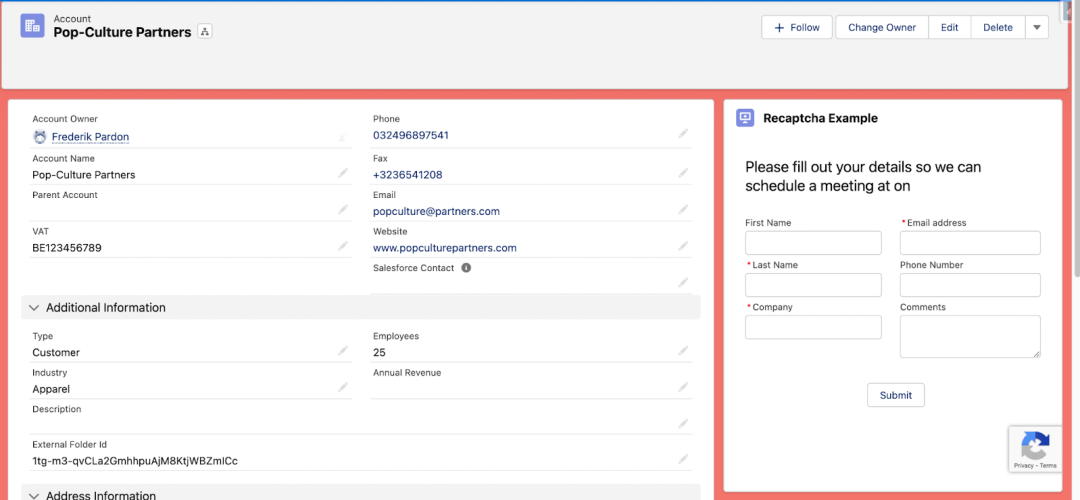The height and width of the screenshot is (500, 1080).
Task: Click the Recaptcha Example flow icon
Action: point(745,118)
